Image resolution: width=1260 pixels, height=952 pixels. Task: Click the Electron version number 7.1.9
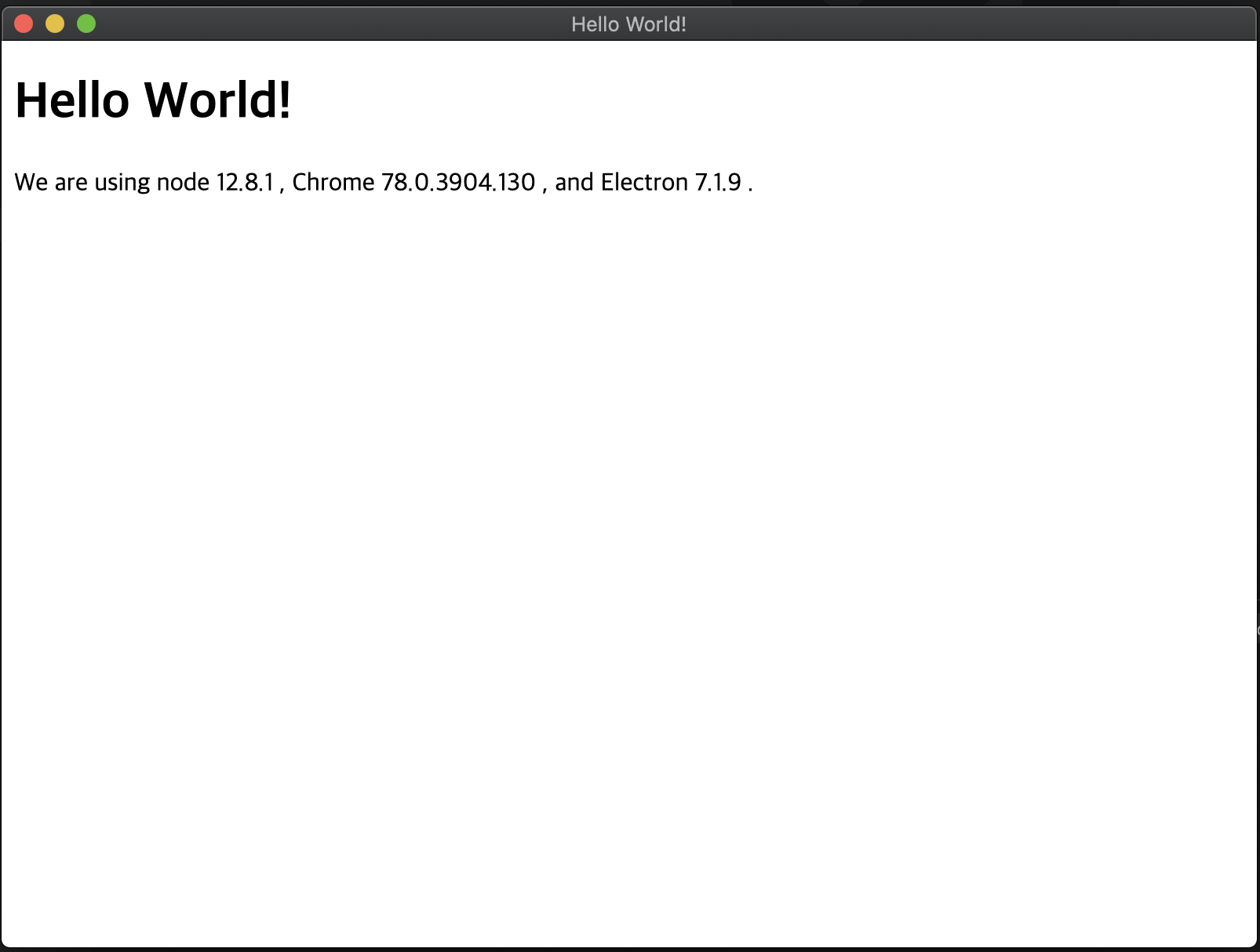coord(718,183)
